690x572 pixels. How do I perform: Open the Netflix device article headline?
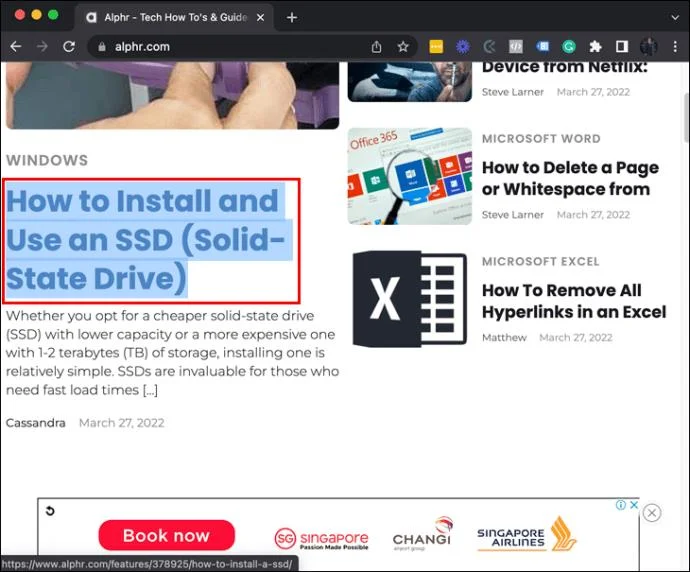565,68
